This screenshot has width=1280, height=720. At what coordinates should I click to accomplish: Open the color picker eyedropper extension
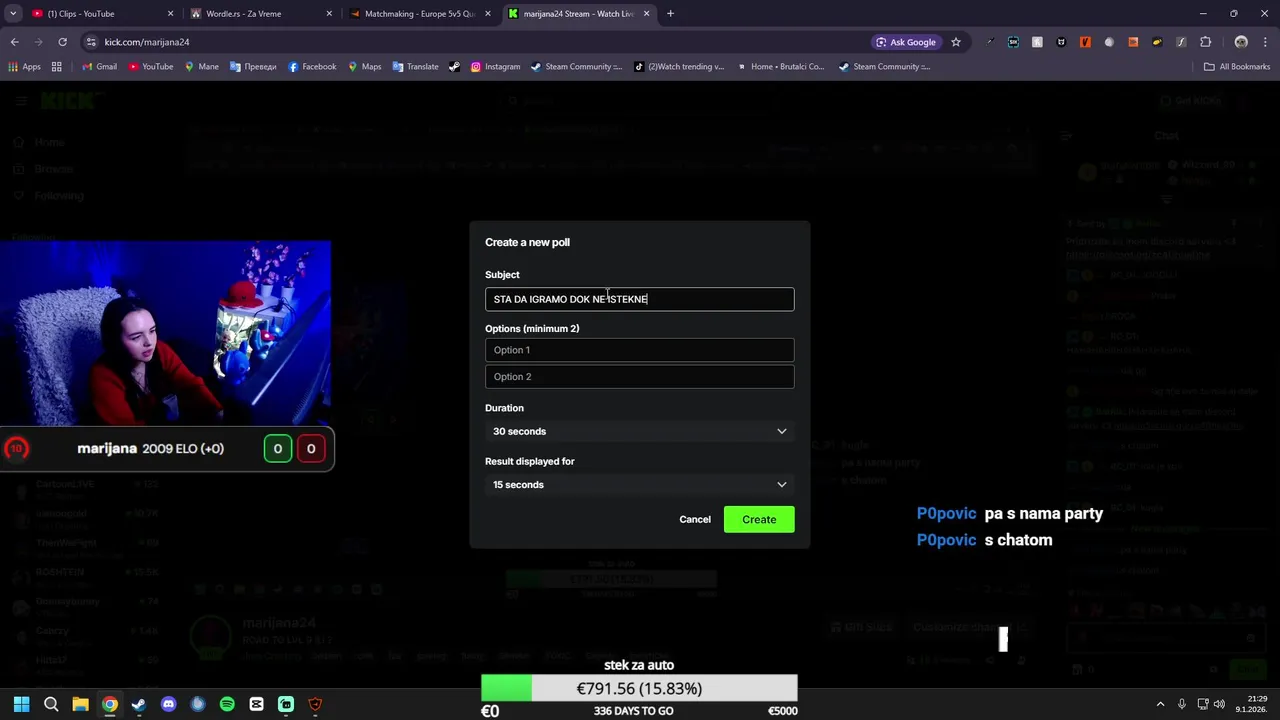[x=989, y=42]
